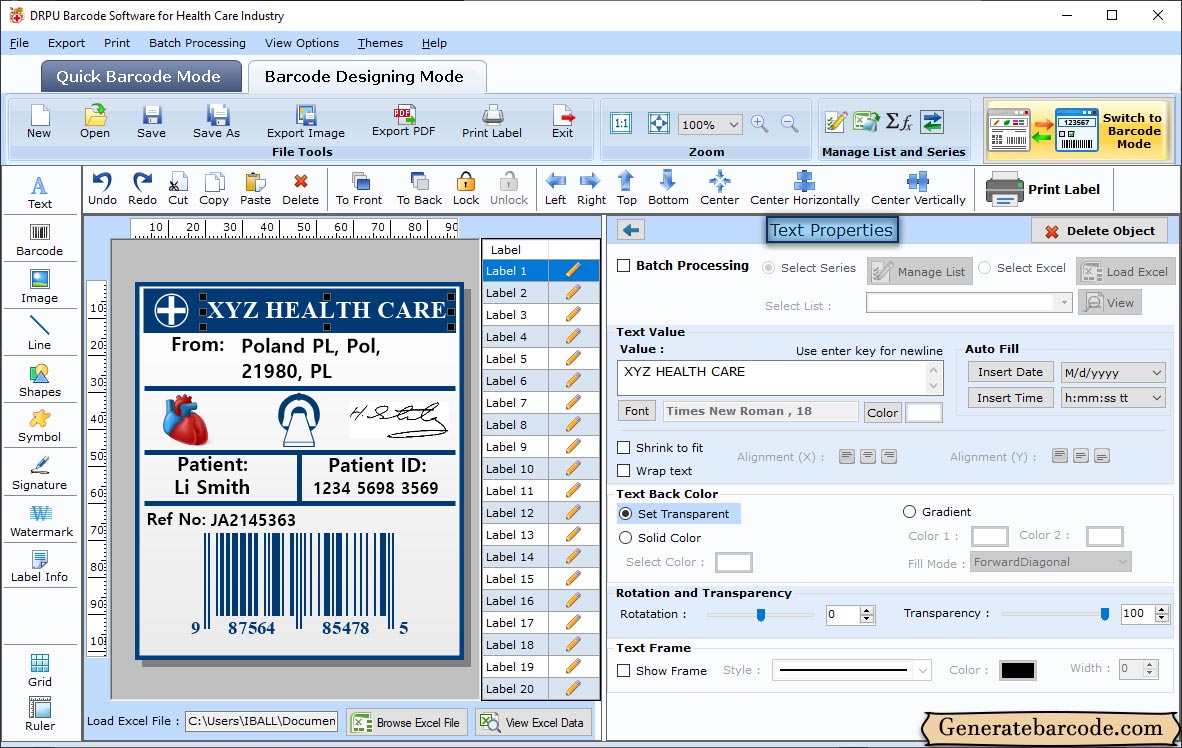Create a New label file

coord(39,122)
